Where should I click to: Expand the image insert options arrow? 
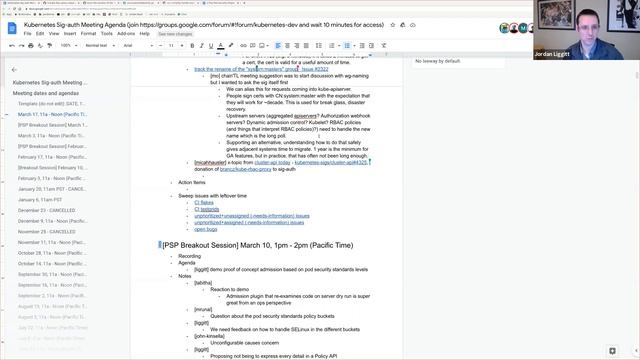click(x=267, y=46)
